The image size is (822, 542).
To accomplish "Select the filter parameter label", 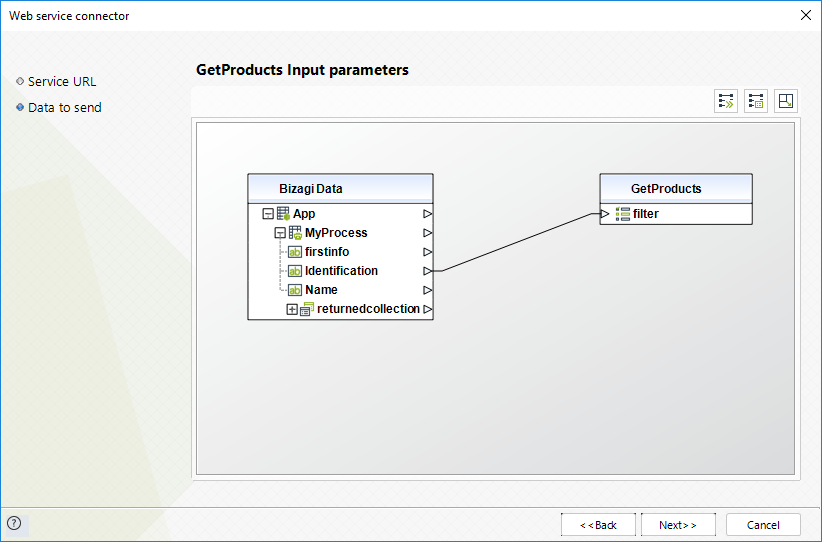I will [x=646, y=214].
